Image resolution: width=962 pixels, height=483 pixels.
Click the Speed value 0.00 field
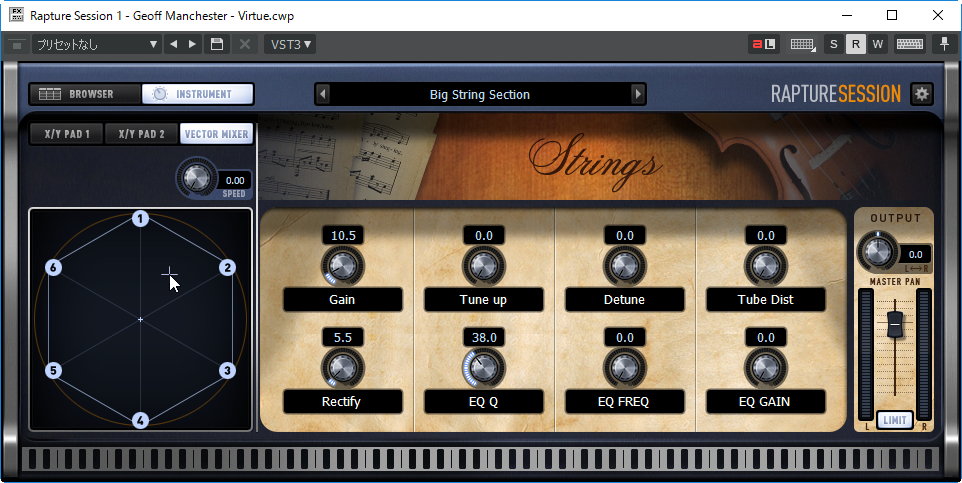coord(234,180)
